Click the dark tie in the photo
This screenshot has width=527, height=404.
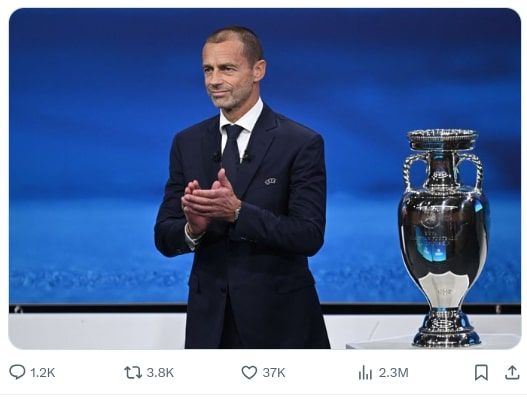233,151
